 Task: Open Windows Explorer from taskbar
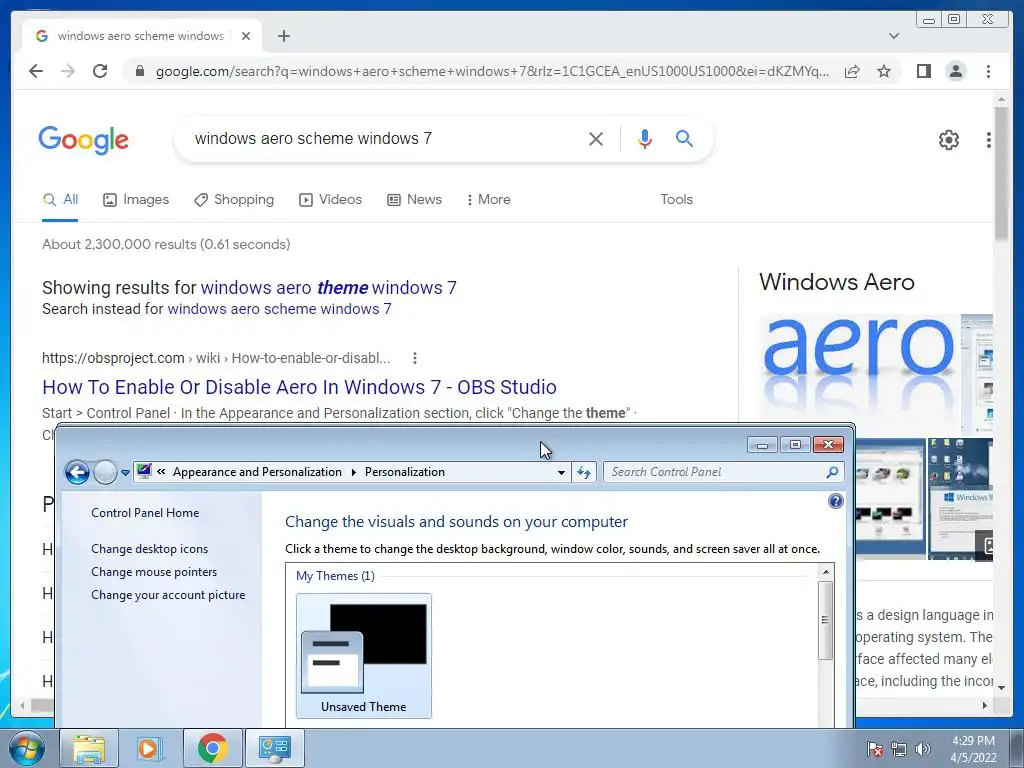click(x=89, y=748)
